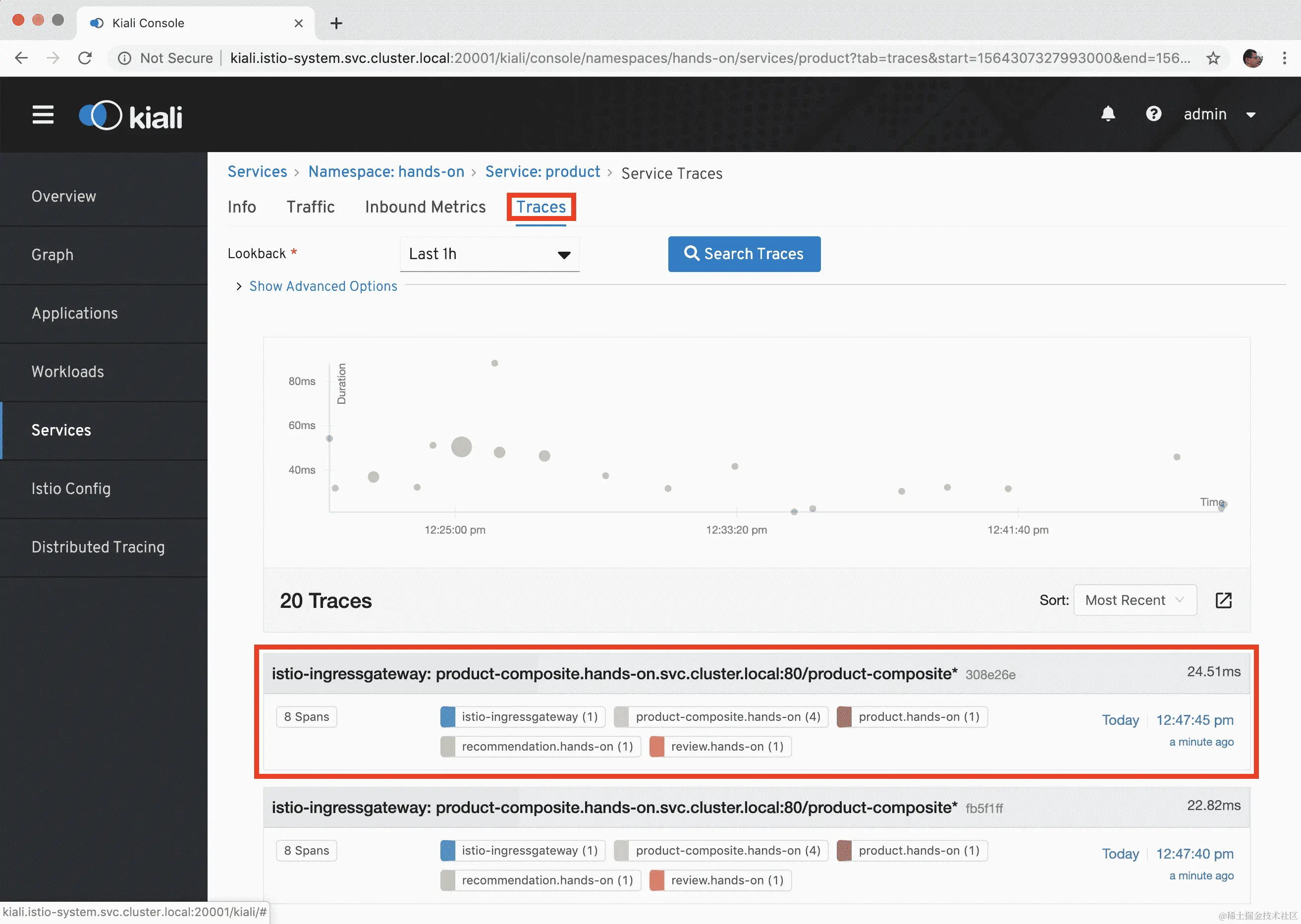Open browser three-dot menu
1301x924 pixels.
pyautogui.click(x=1284, y=58)
